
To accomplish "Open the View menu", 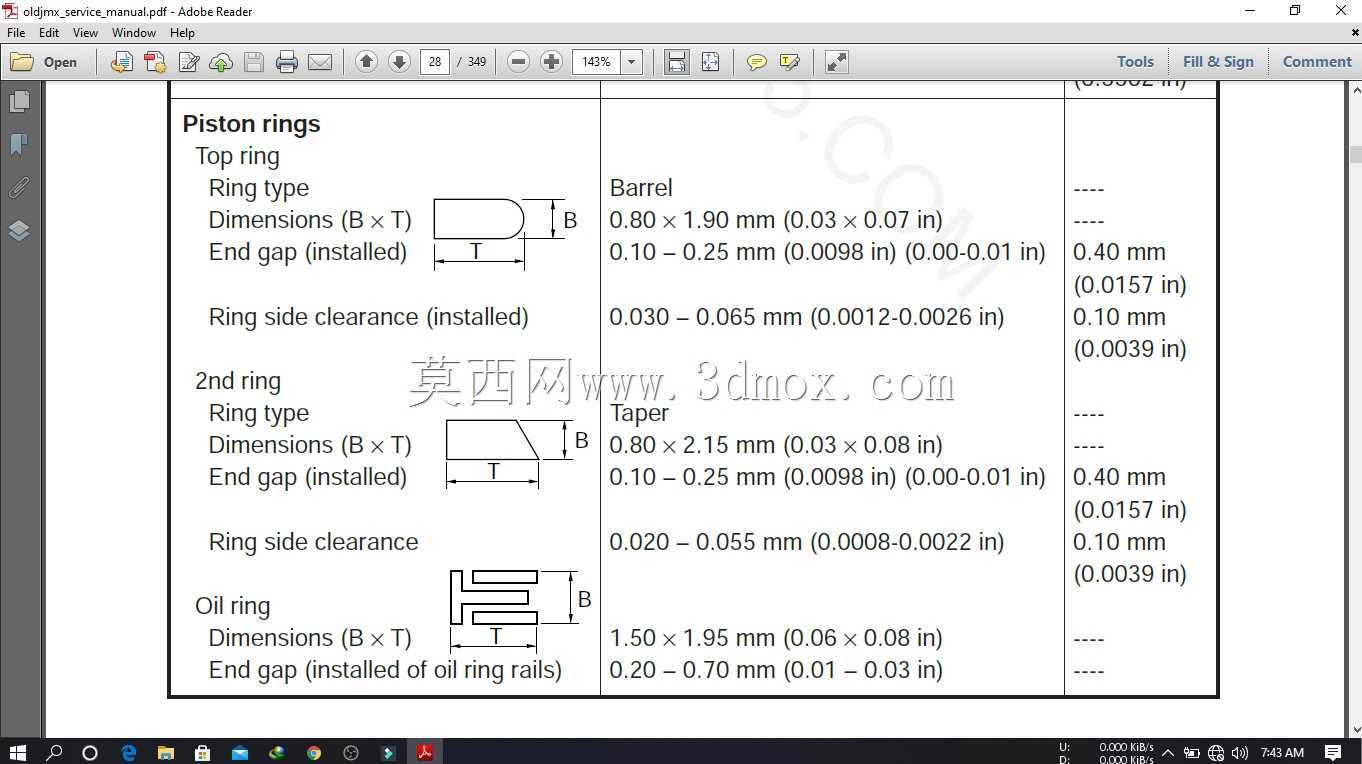I will (85, 33).
